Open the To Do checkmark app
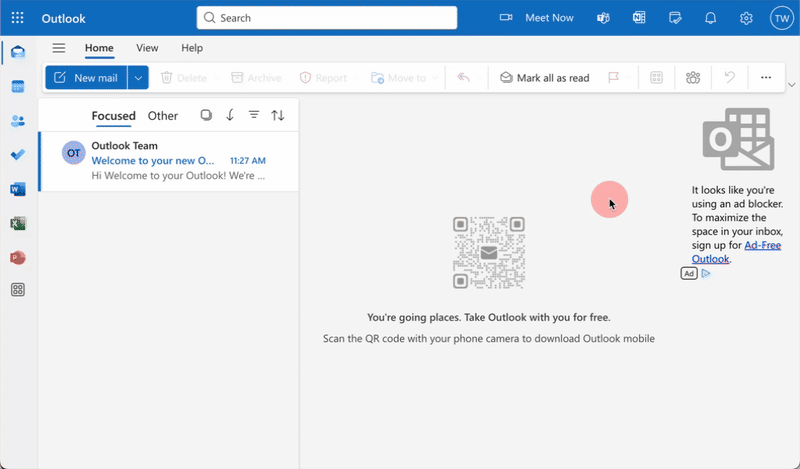Screen dimensions: 800x469 [18, 155]
